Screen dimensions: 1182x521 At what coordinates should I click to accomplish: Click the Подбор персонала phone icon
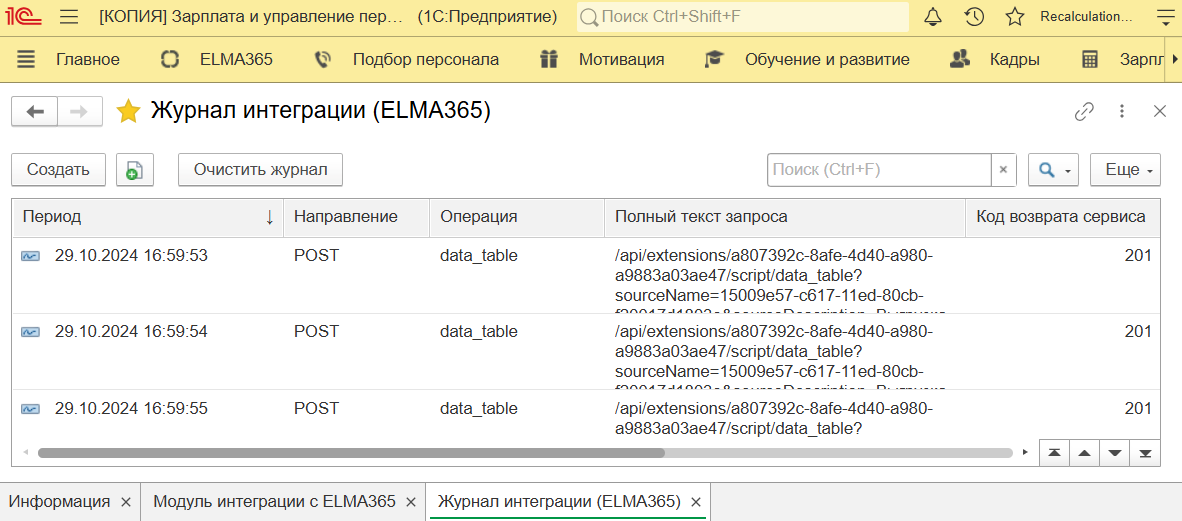323,60
